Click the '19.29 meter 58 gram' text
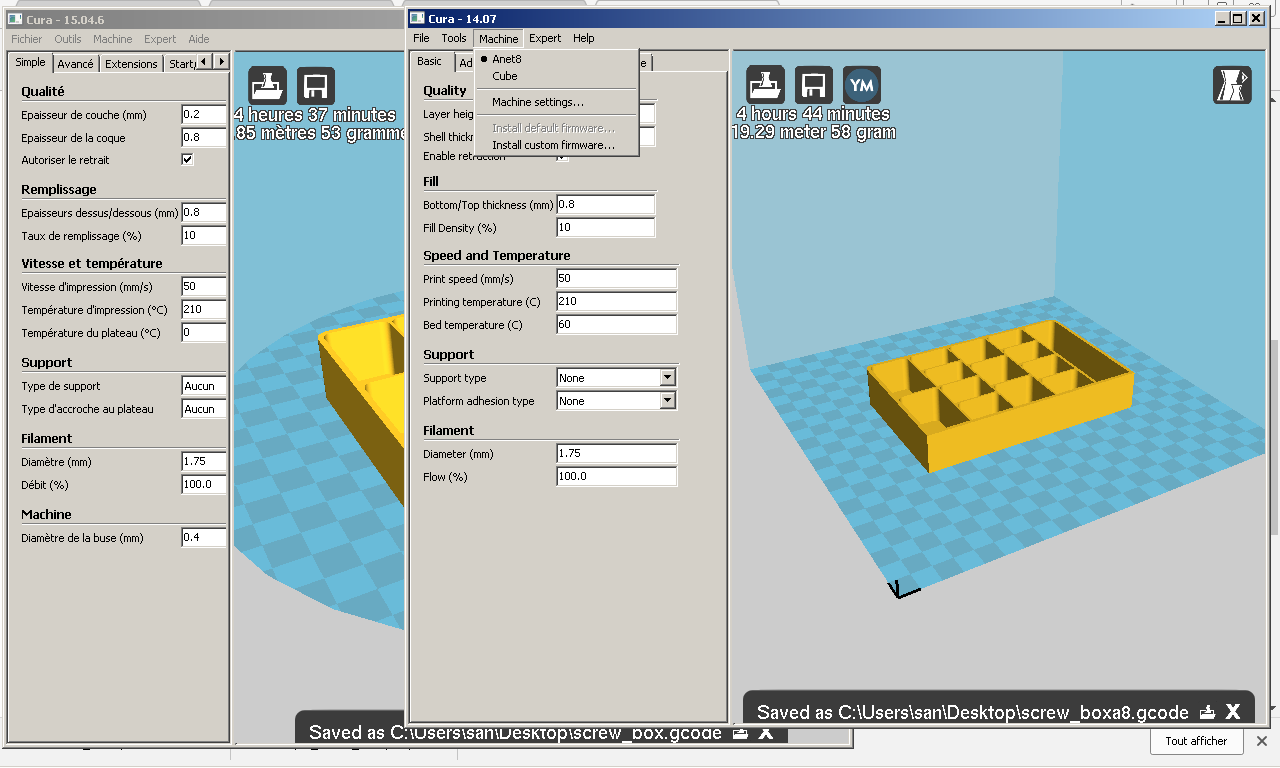Viewport: 1280px width, 768px height. pos(814,132)
